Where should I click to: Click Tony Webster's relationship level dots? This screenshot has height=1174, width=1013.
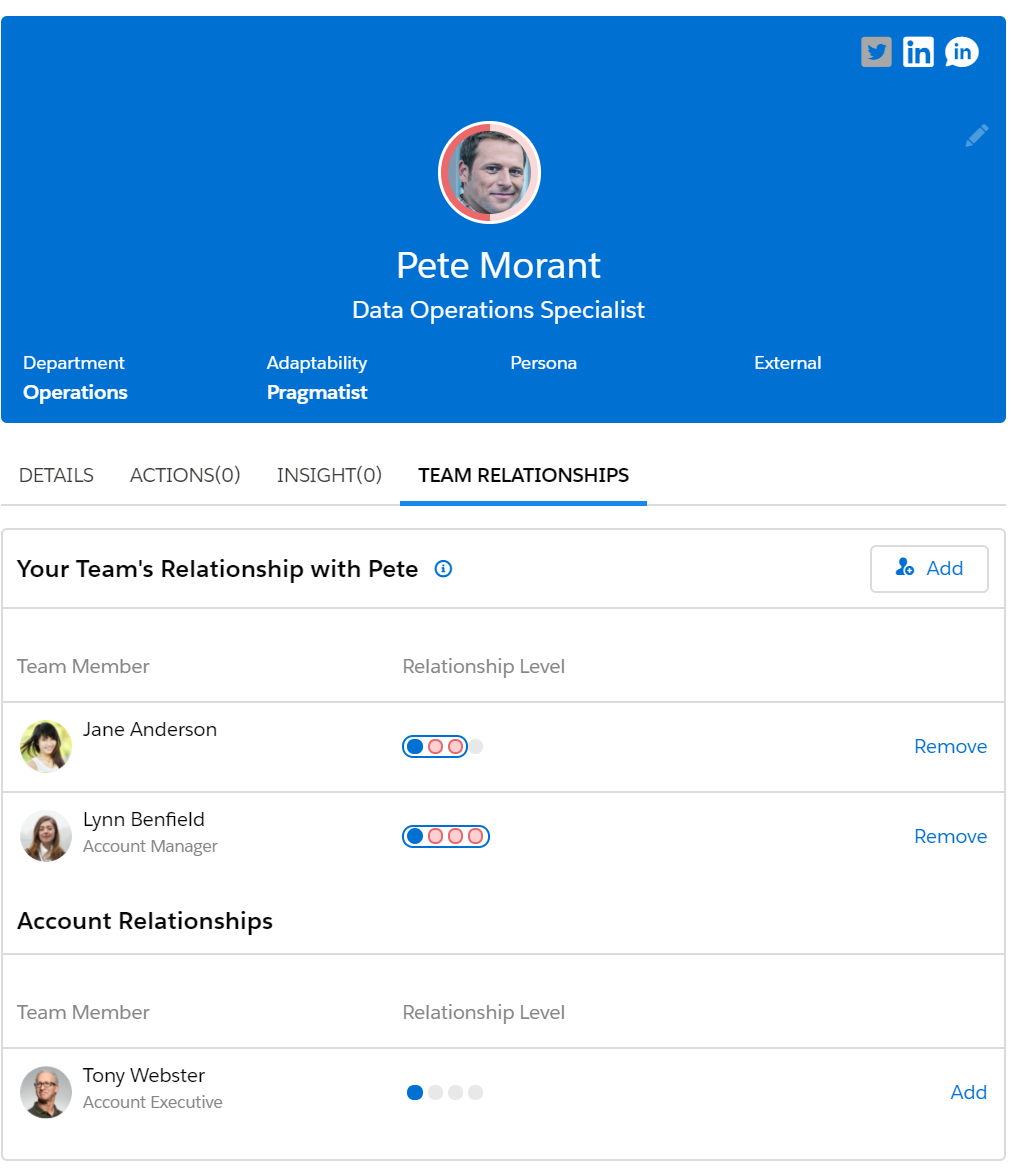(445, 1092)
